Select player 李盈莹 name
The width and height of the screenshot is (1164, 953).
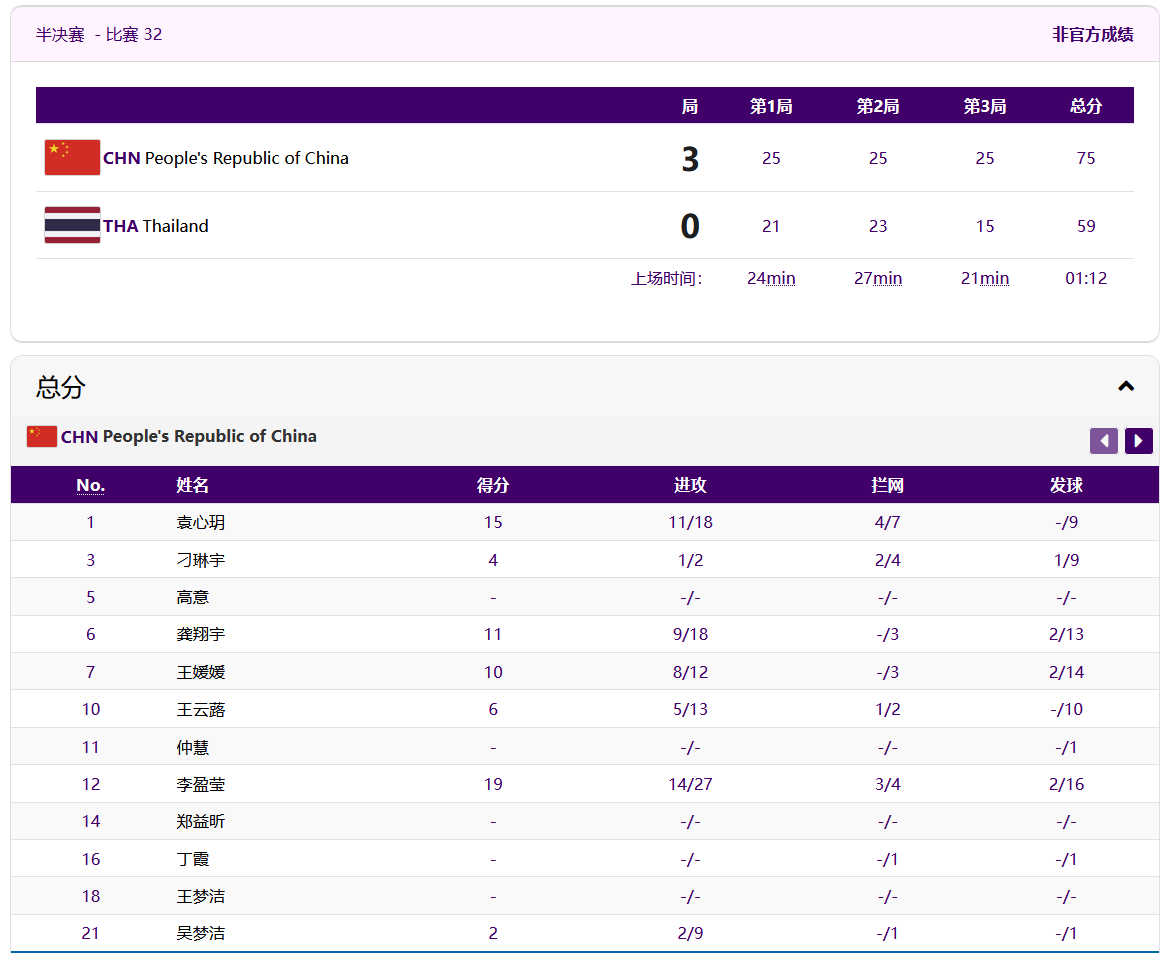[x=201, y=784]
